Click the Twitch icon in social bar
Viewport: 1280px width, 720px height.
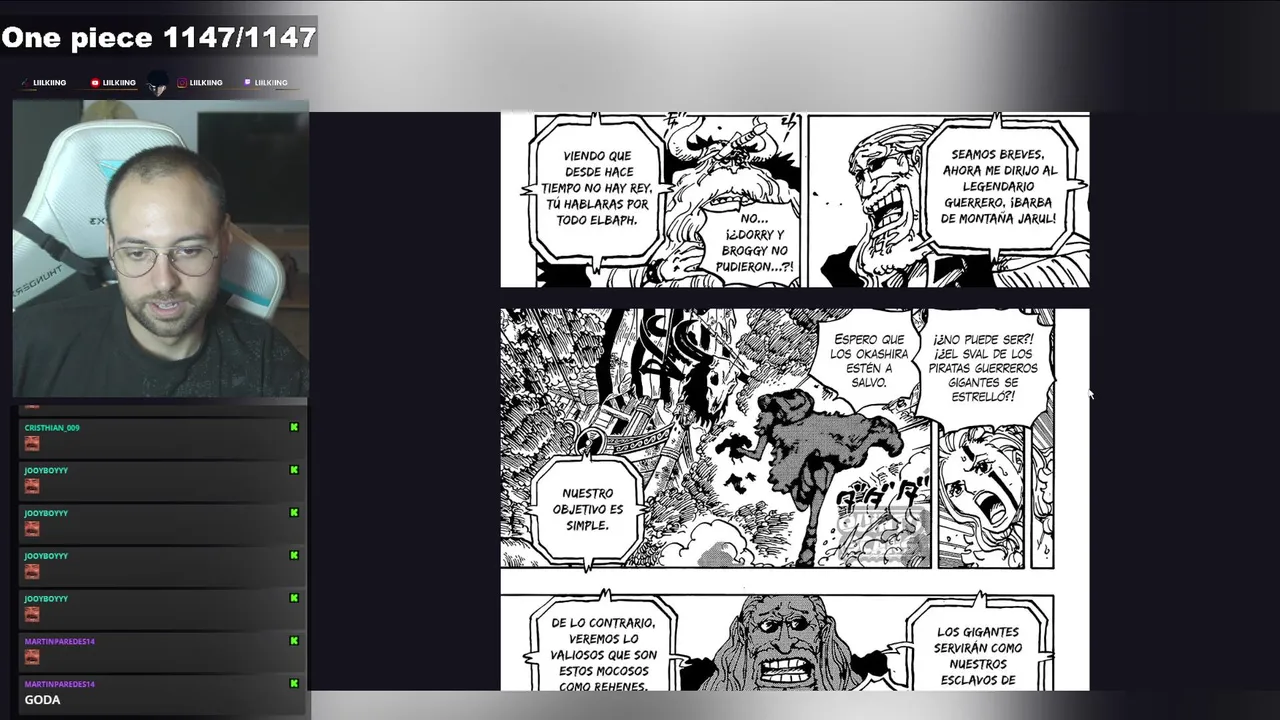tap(247, 83)
